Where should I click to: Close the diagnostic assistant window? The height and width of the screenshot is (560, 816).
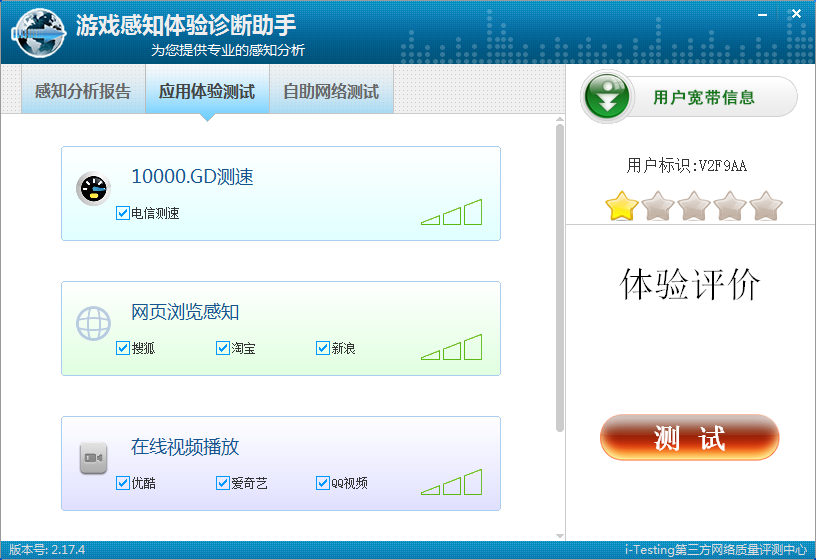(x=796, y=14)
